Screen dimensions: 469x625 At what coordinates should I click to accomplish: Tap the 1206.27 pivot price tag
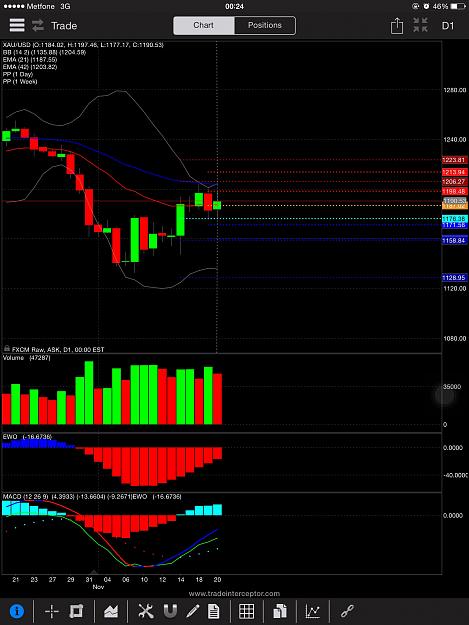pos(454,181)
